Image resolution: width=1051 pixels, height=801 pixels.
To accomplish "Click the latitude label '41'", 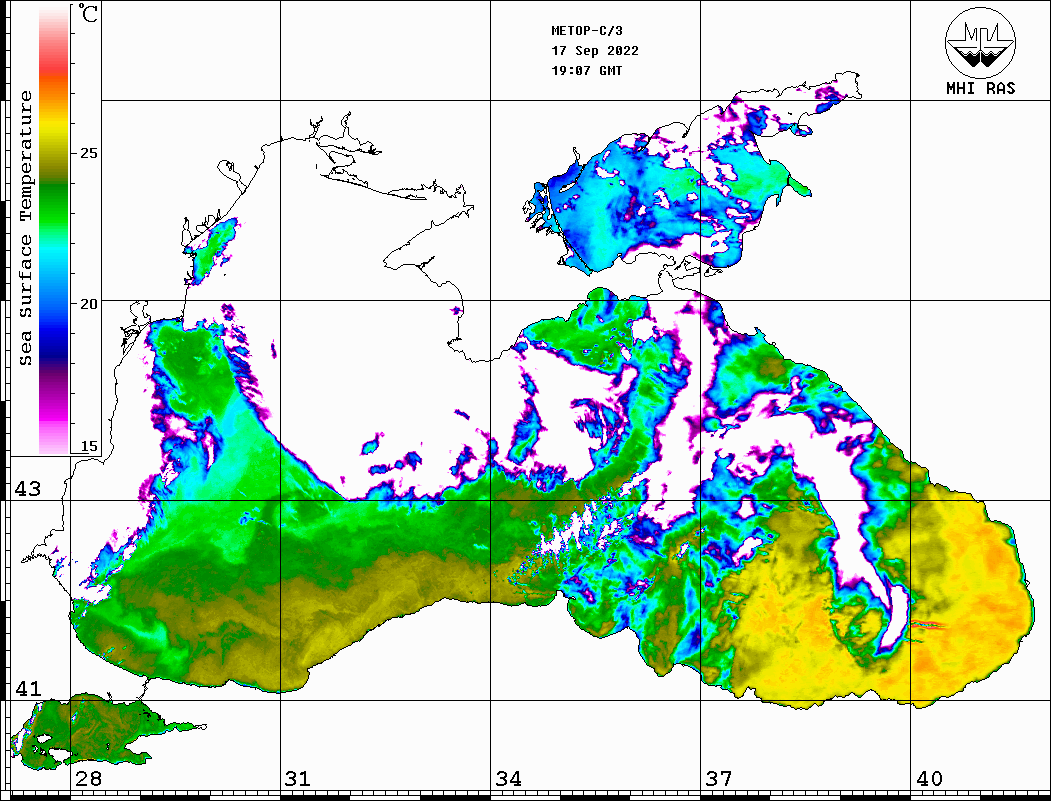I will click(28, 689).
